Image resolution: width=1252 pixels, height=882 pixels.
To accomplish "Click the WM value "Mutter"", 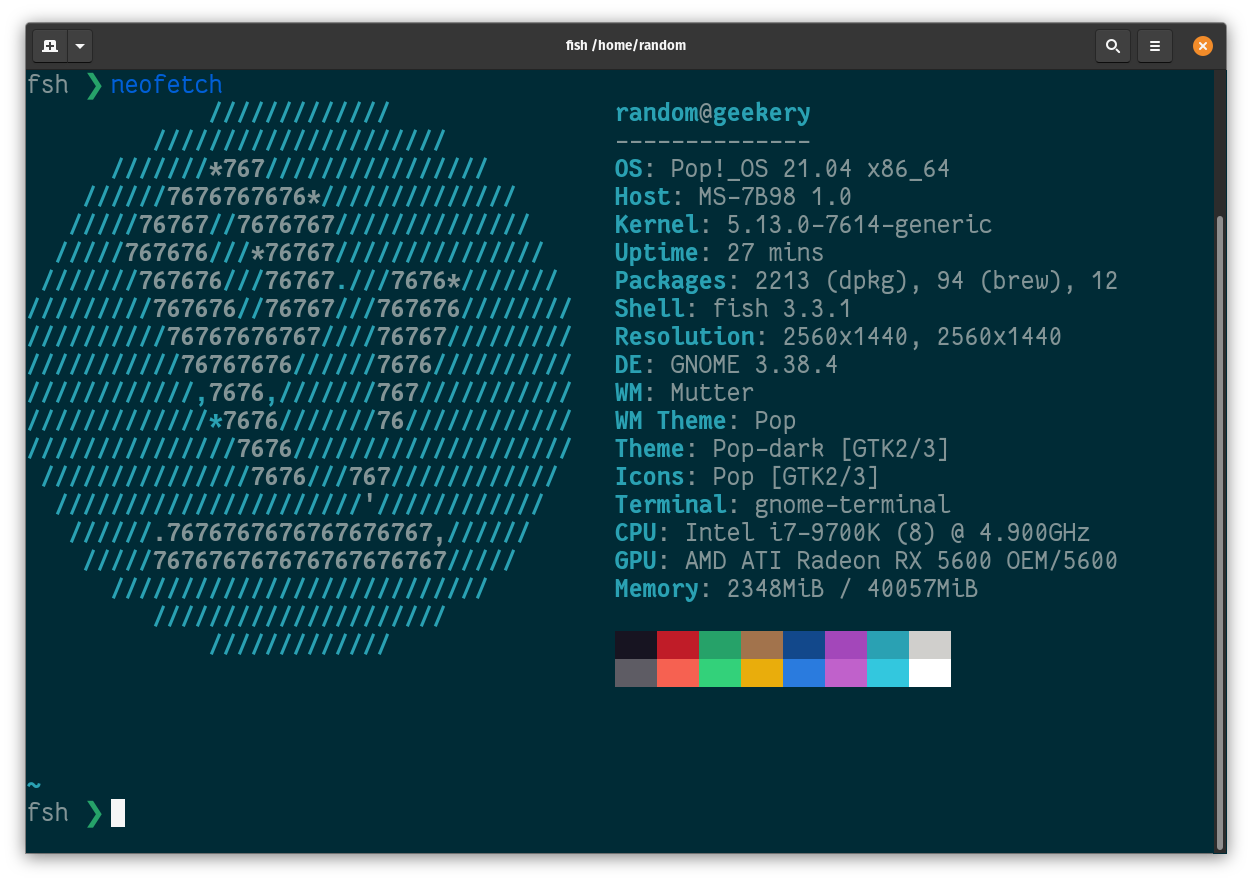I will pyautogui.click(x=712, y=393).
